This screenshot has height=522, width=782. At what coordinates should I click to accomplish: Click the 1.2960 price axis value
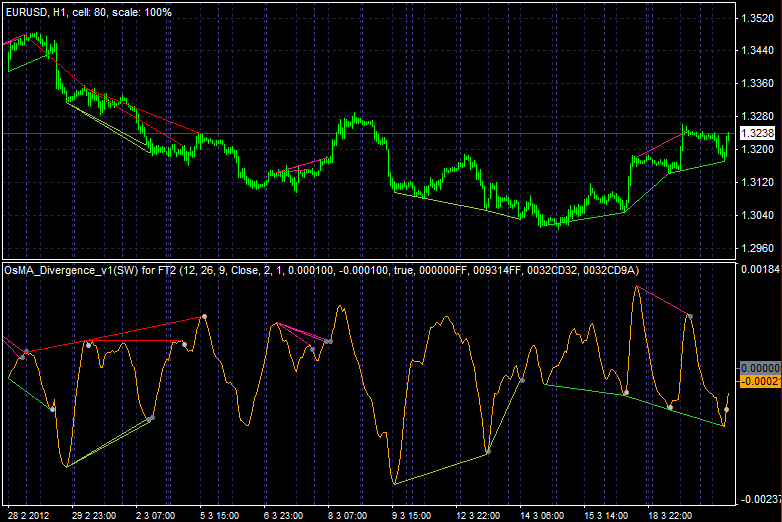[758, 248]
